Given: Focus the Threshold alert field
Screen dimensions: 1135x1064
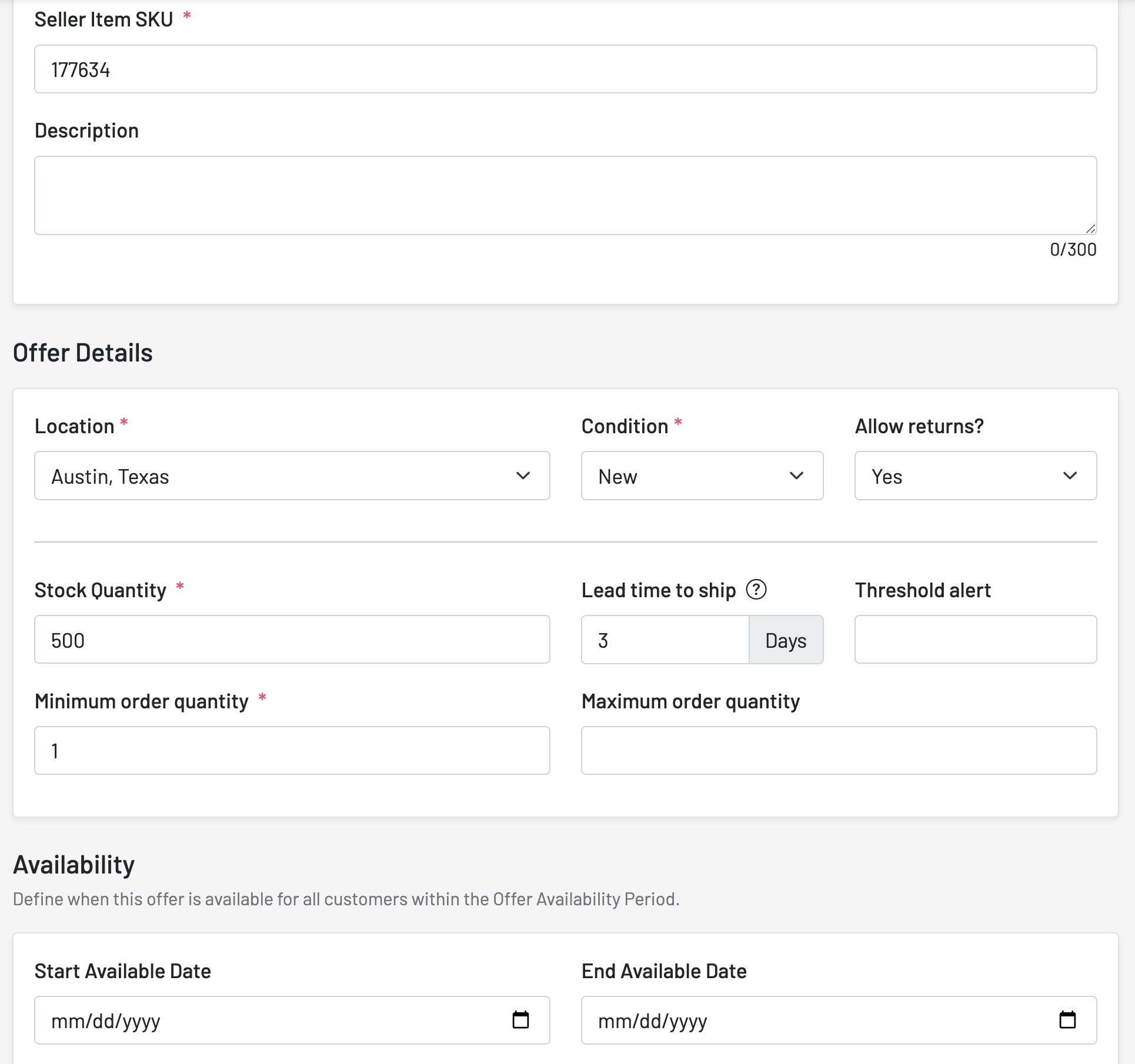Looking at the screenshot, I should pyautogui.click(x=975, y=640).
